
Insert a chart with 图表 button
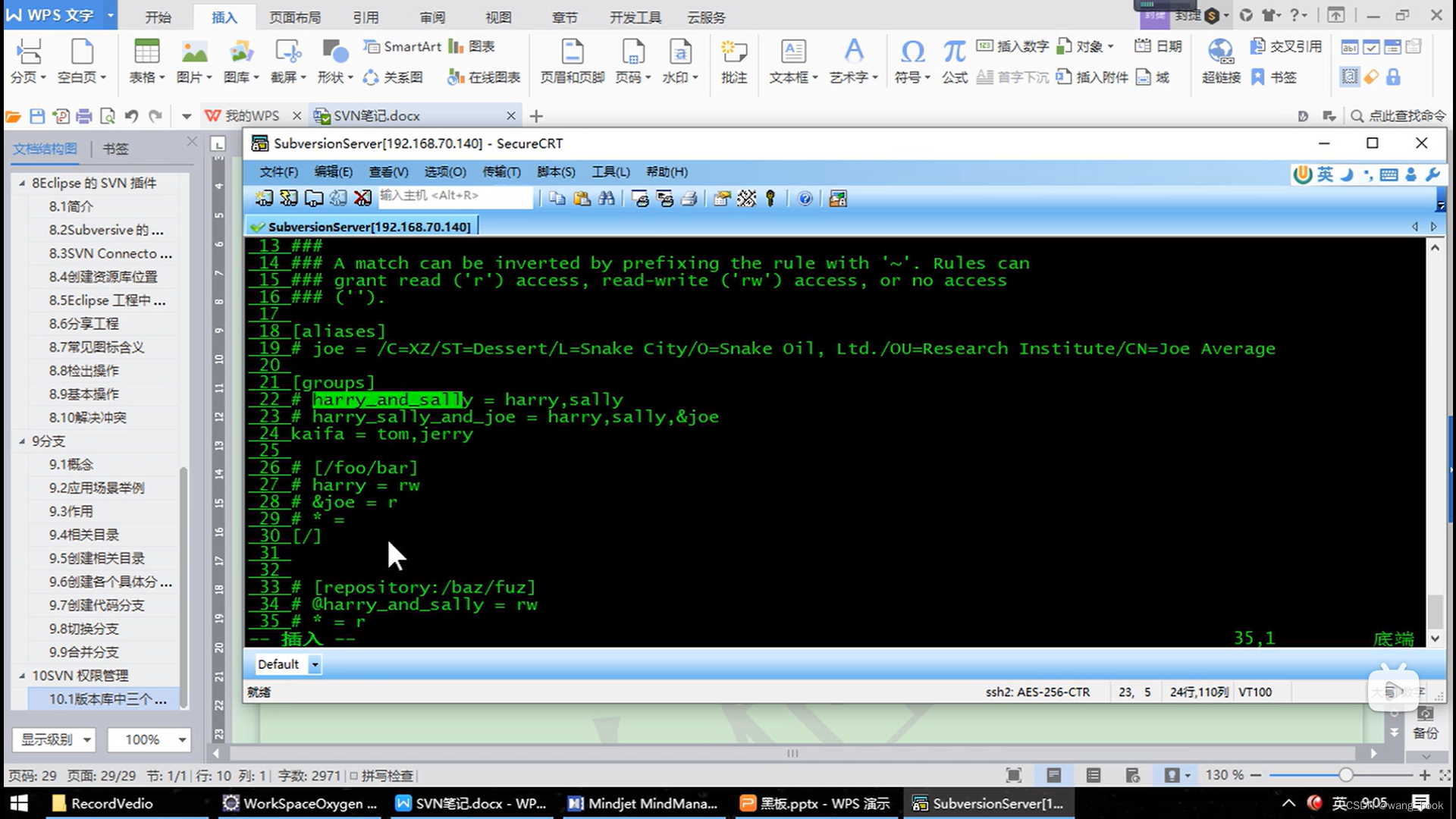click(472, 46)
